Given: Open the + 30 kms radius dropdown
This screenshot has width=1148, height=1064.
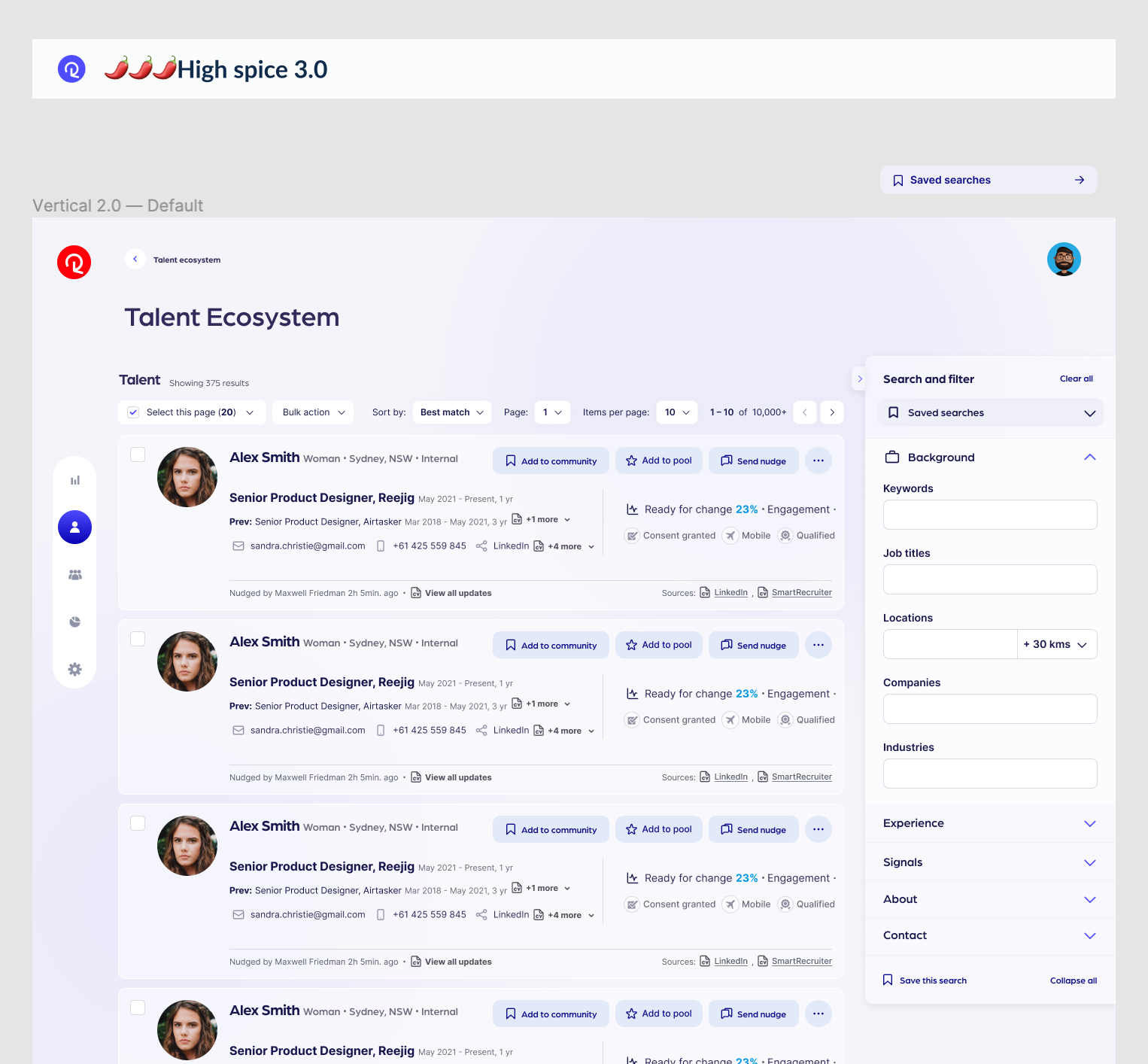Looking at the screenshot, I should point(1057,644).
